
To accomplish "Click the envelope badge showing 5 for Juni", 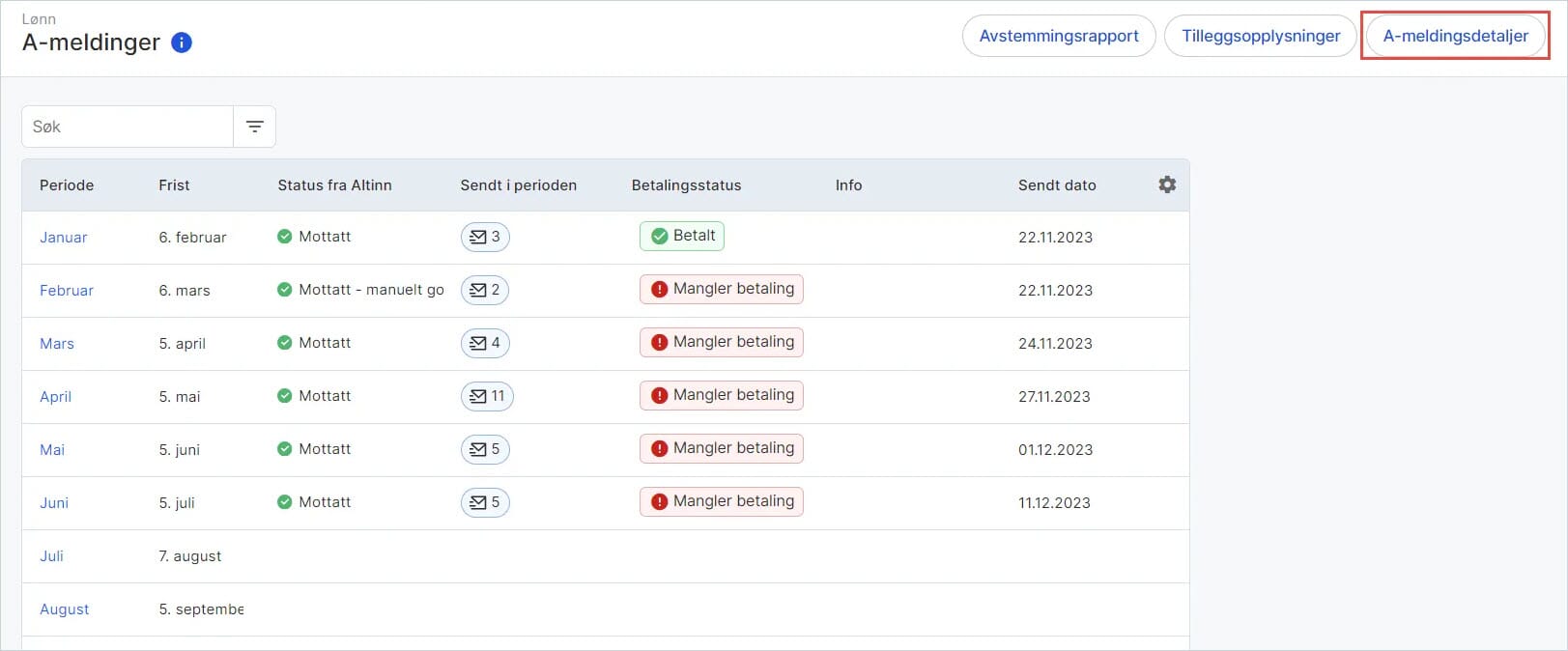I will tap(485, 502).
